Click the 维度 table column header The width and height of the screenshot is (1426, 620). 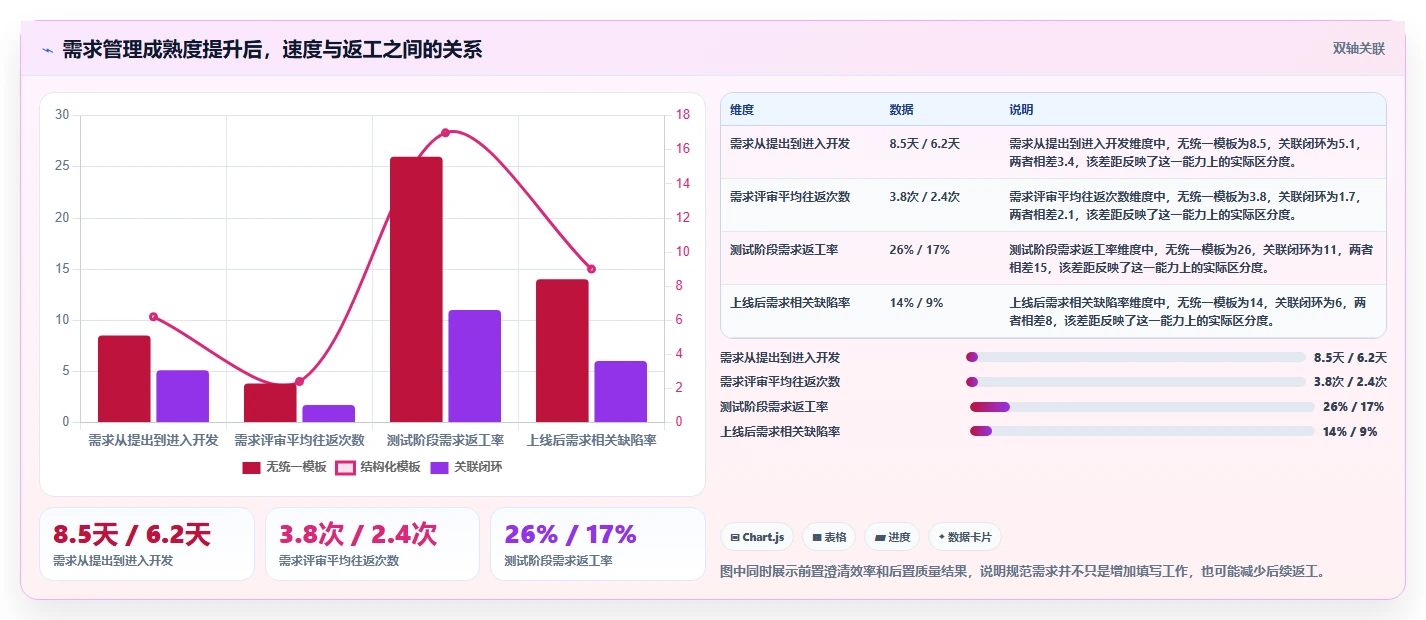point(742,109)
